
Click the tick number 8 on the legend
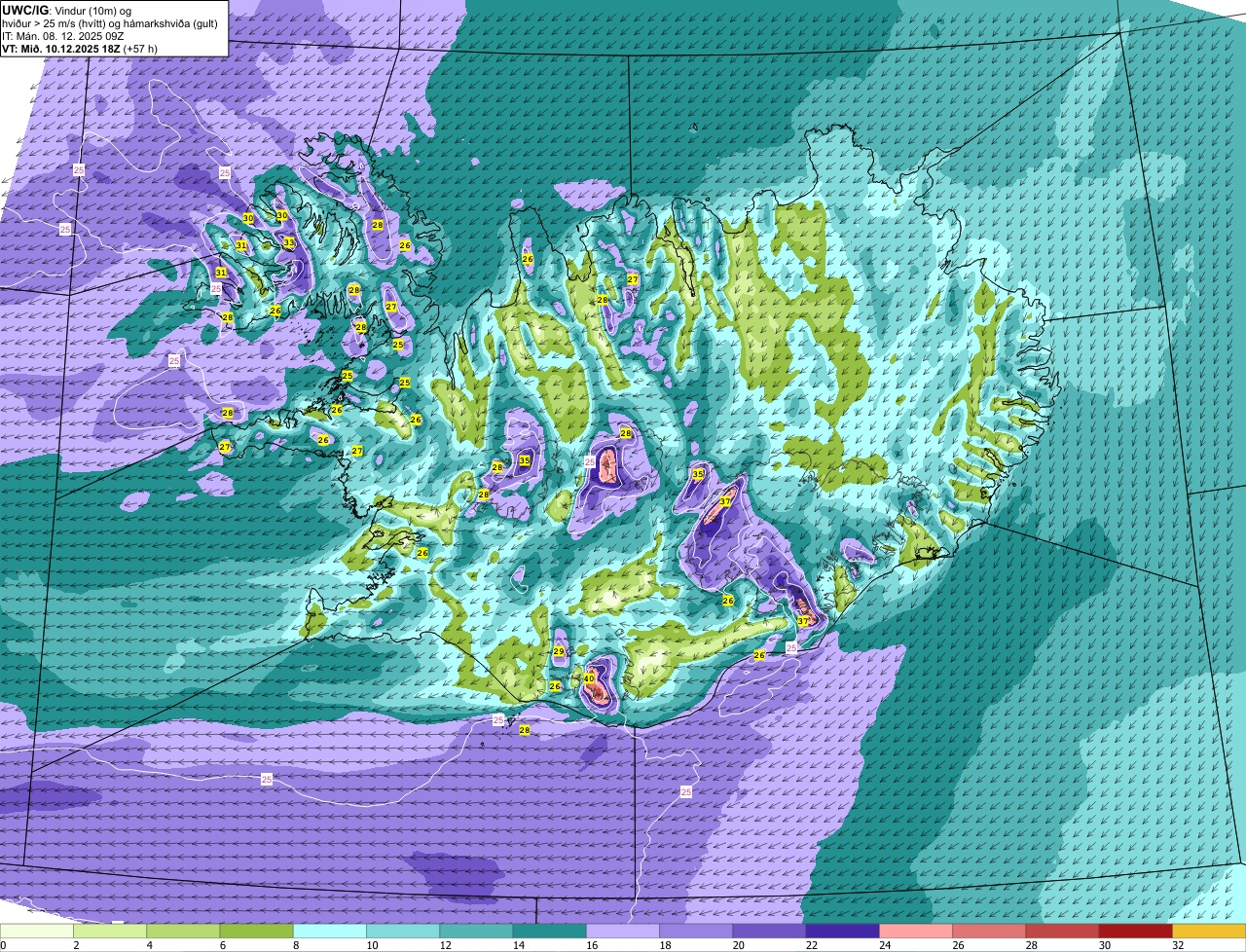pyautogui.click(x=294, y=945)
